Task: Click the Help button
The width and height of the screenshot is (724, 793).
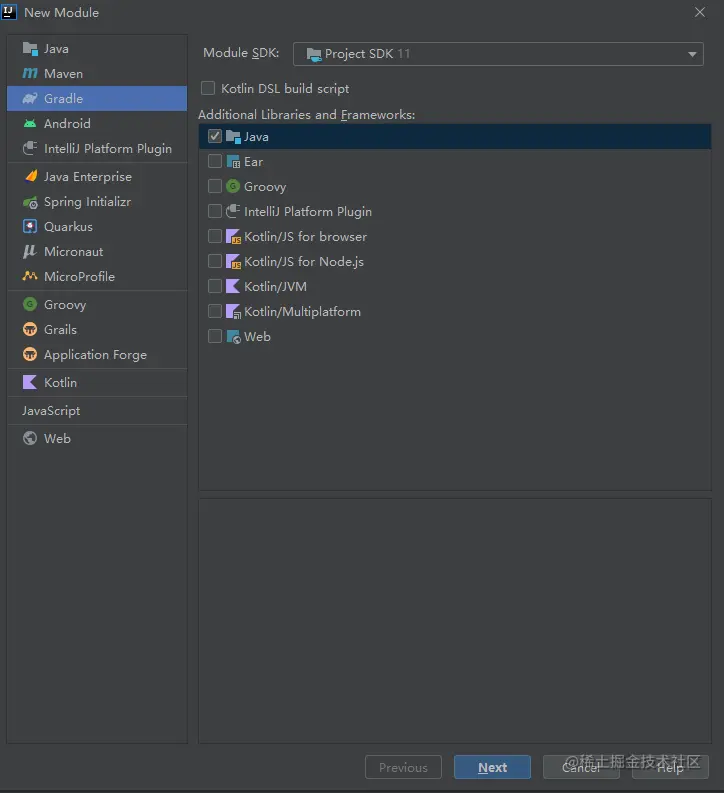Action: pyautogui.click(x=670, y=767)
